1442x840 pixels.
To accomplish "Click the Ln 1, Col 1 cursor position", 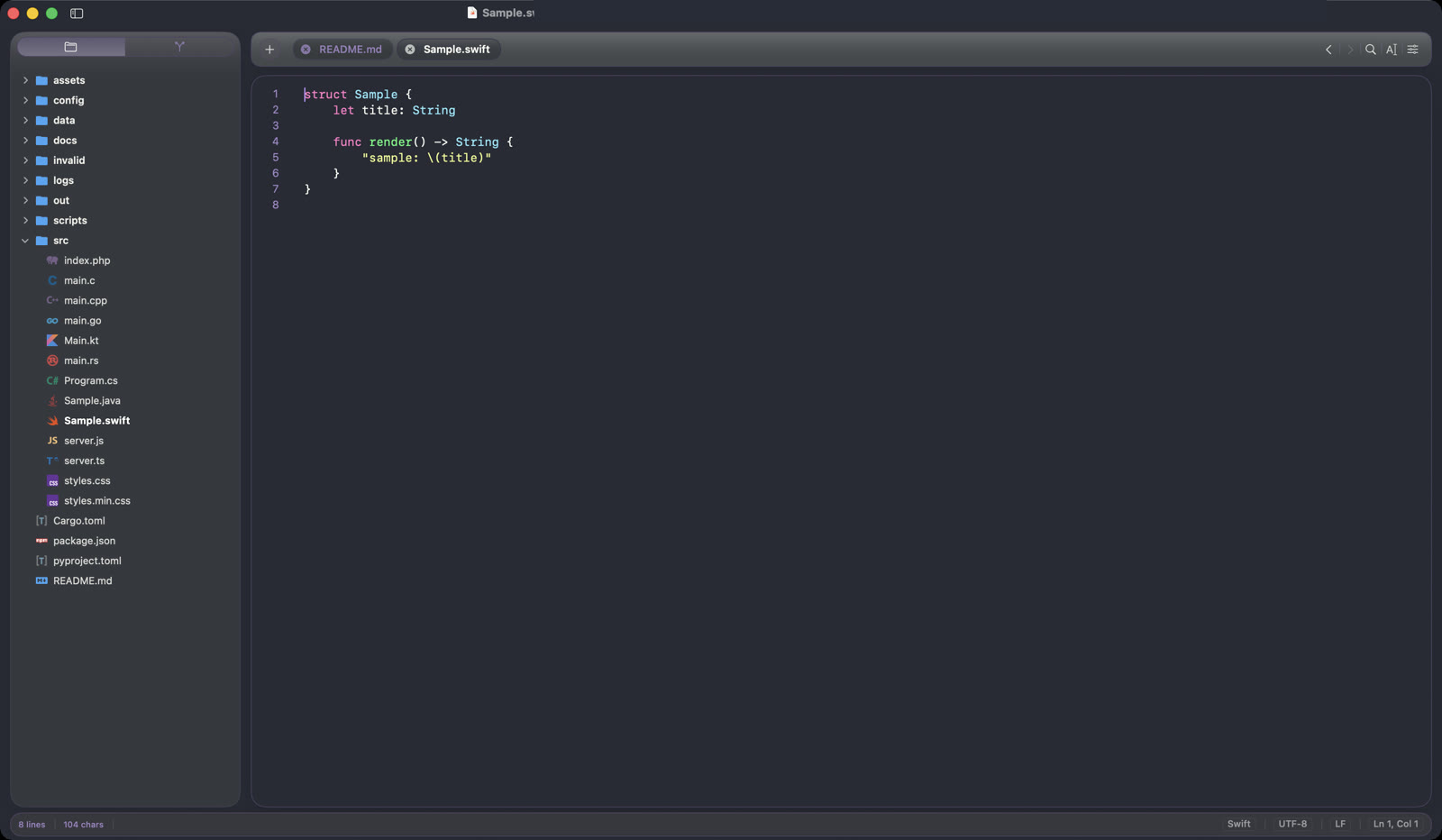I will coord(1395,824).
